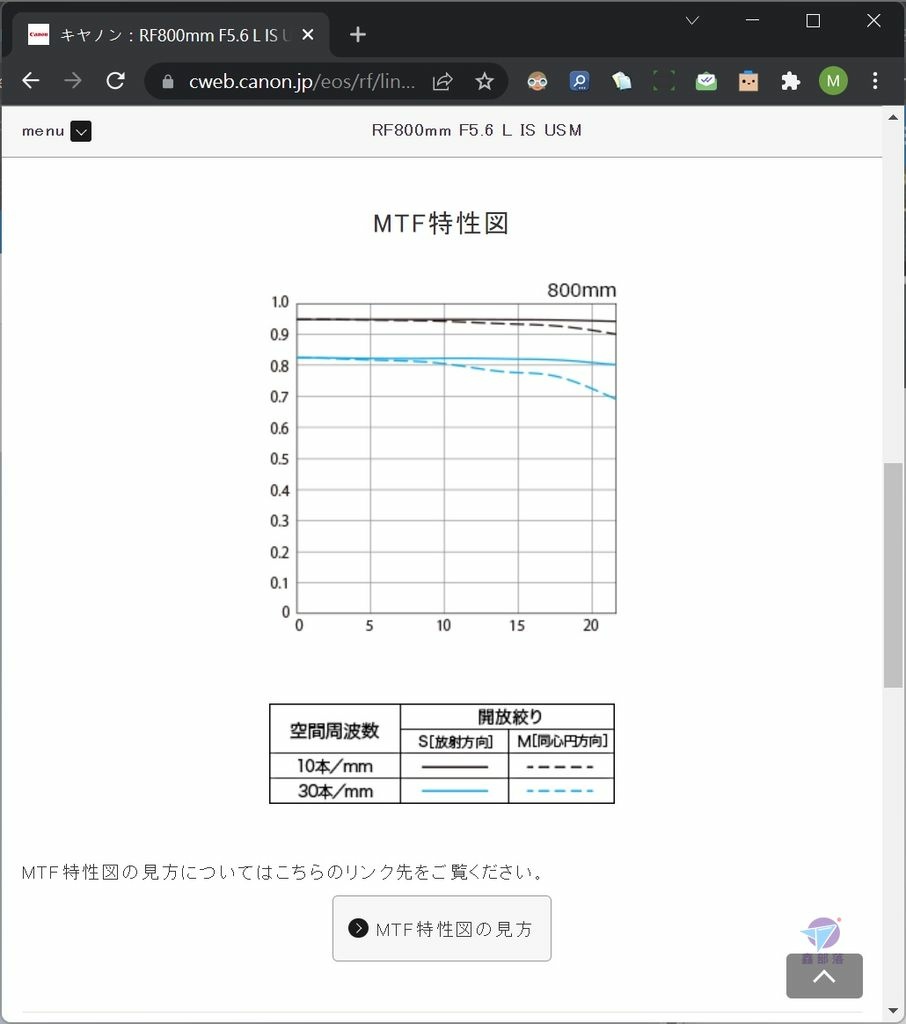The width and height of the screenshot is (906, 1024).
Task: Click the back-to-top arrow button
Action: (x=824, y=976)
